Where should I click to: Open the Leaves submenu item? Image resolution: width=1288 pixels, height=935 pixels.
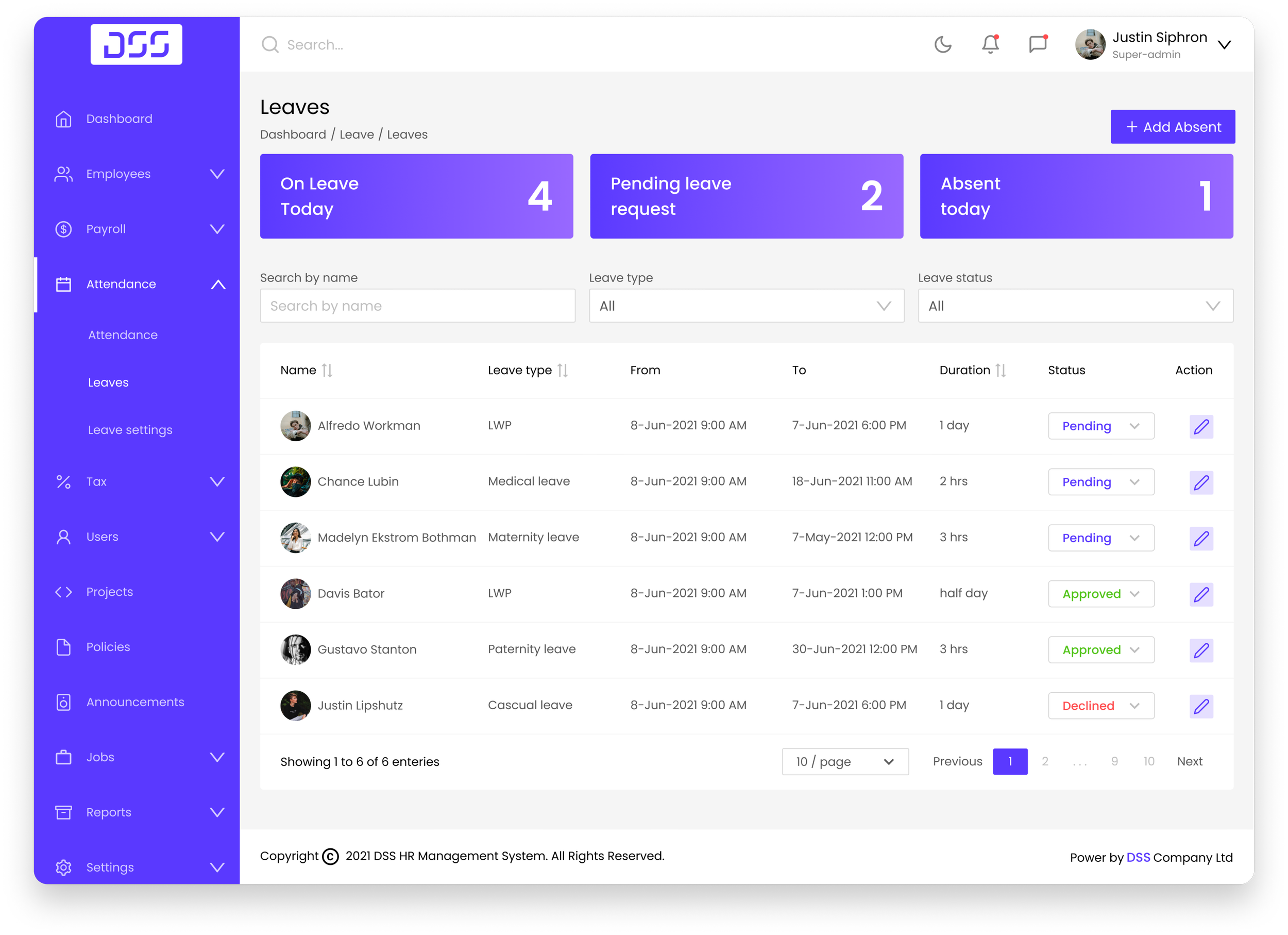click(108, 382)
